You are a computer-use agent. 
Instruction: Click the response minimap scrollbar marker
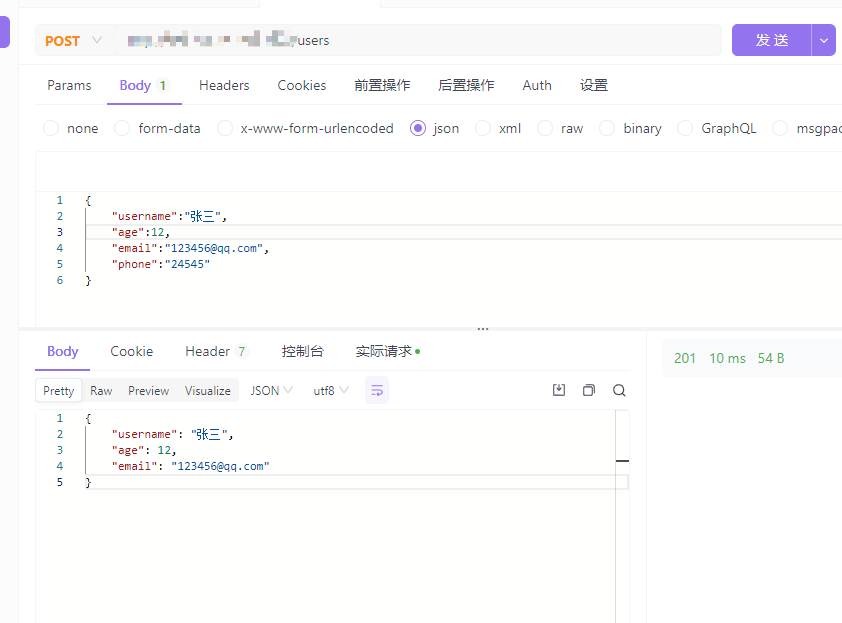click(x=622, y=461)
